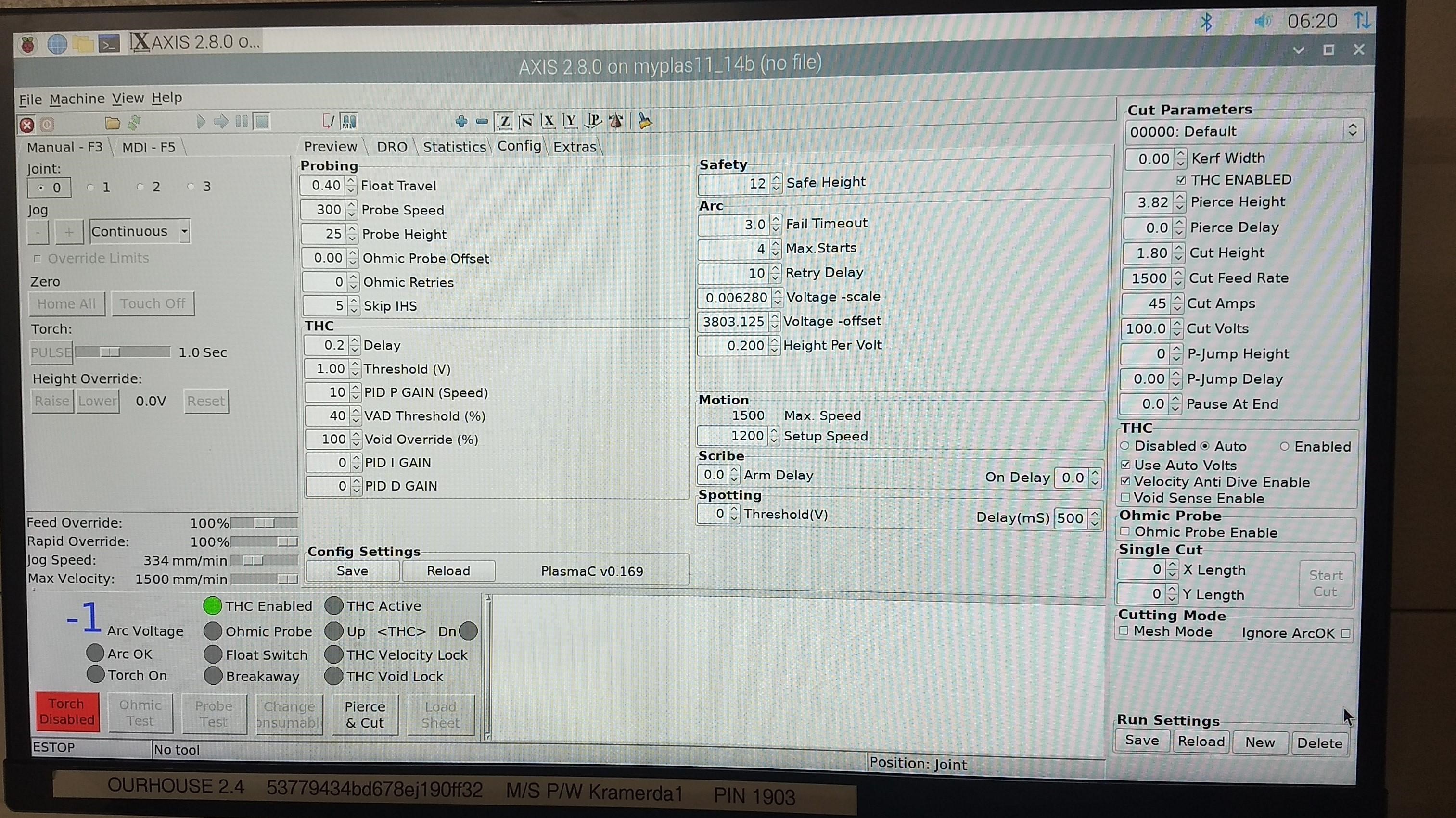Viewport: 1456px width, 818px height.
Task: Open a G-code file with folder icon
Action: (113, 123)
